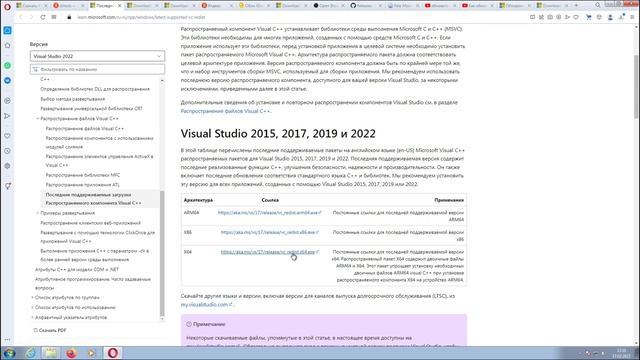Screen dimensions: 640x360
Task: Open the X64 vc_redist download link
Action: coord(270,252)
